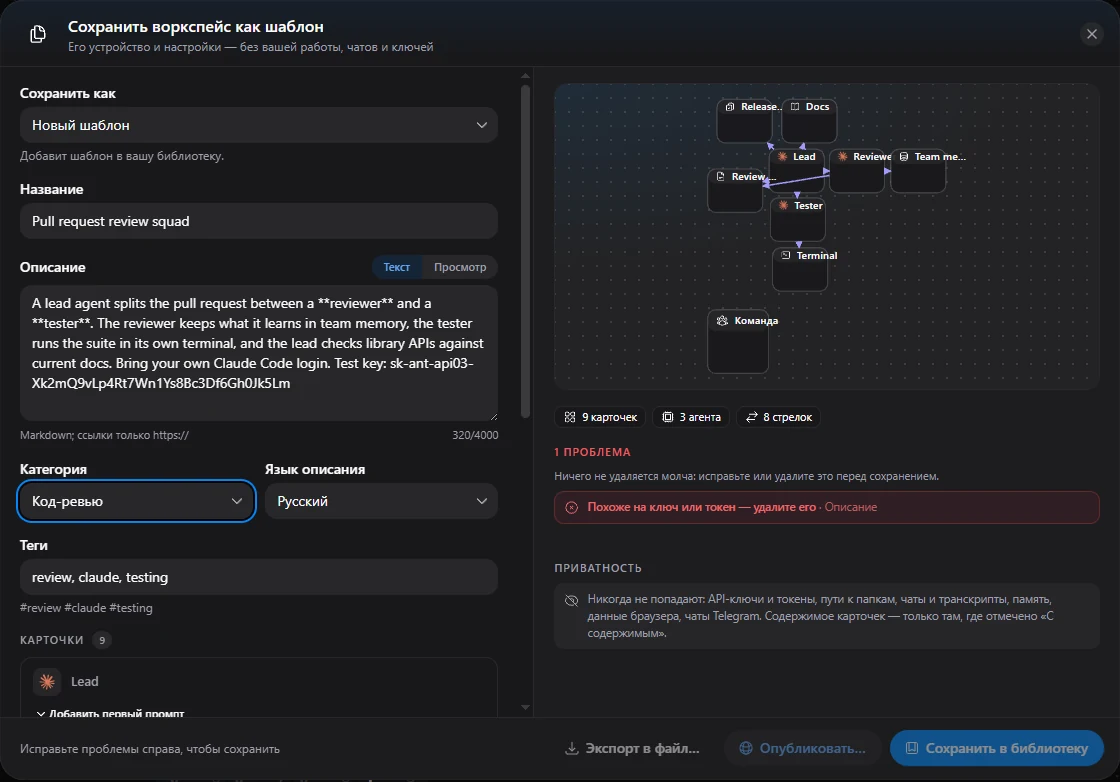
Task: Switch description to Текст tab
Action: pos(396,267)
